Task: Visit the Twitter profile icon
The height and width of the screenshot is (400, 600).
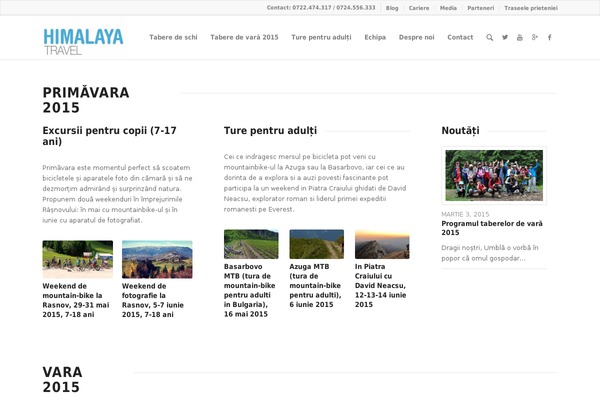Action: tap(504, 37)
